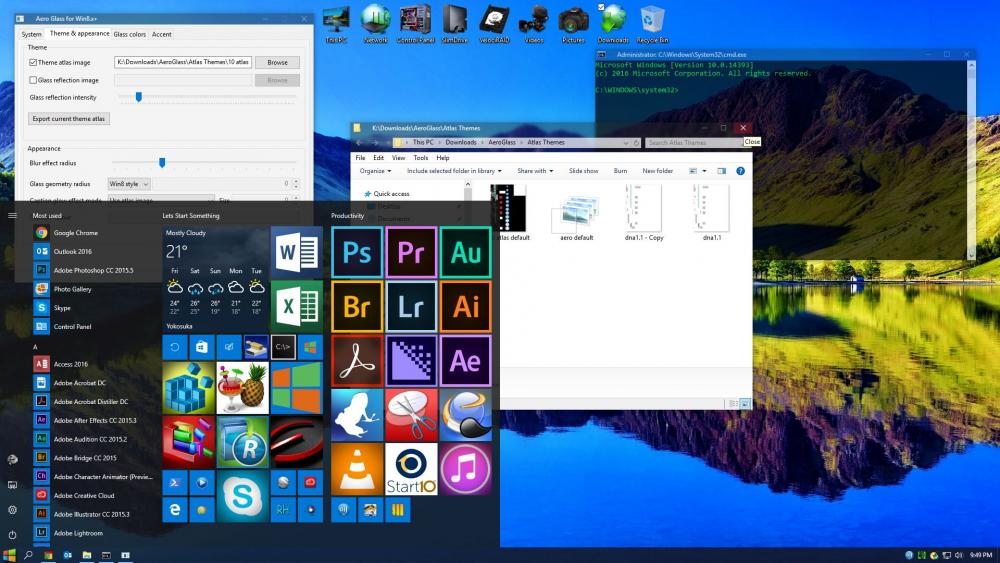
Task: Enable the Glass reflection image checkbox
Action: tap(33, 80)
